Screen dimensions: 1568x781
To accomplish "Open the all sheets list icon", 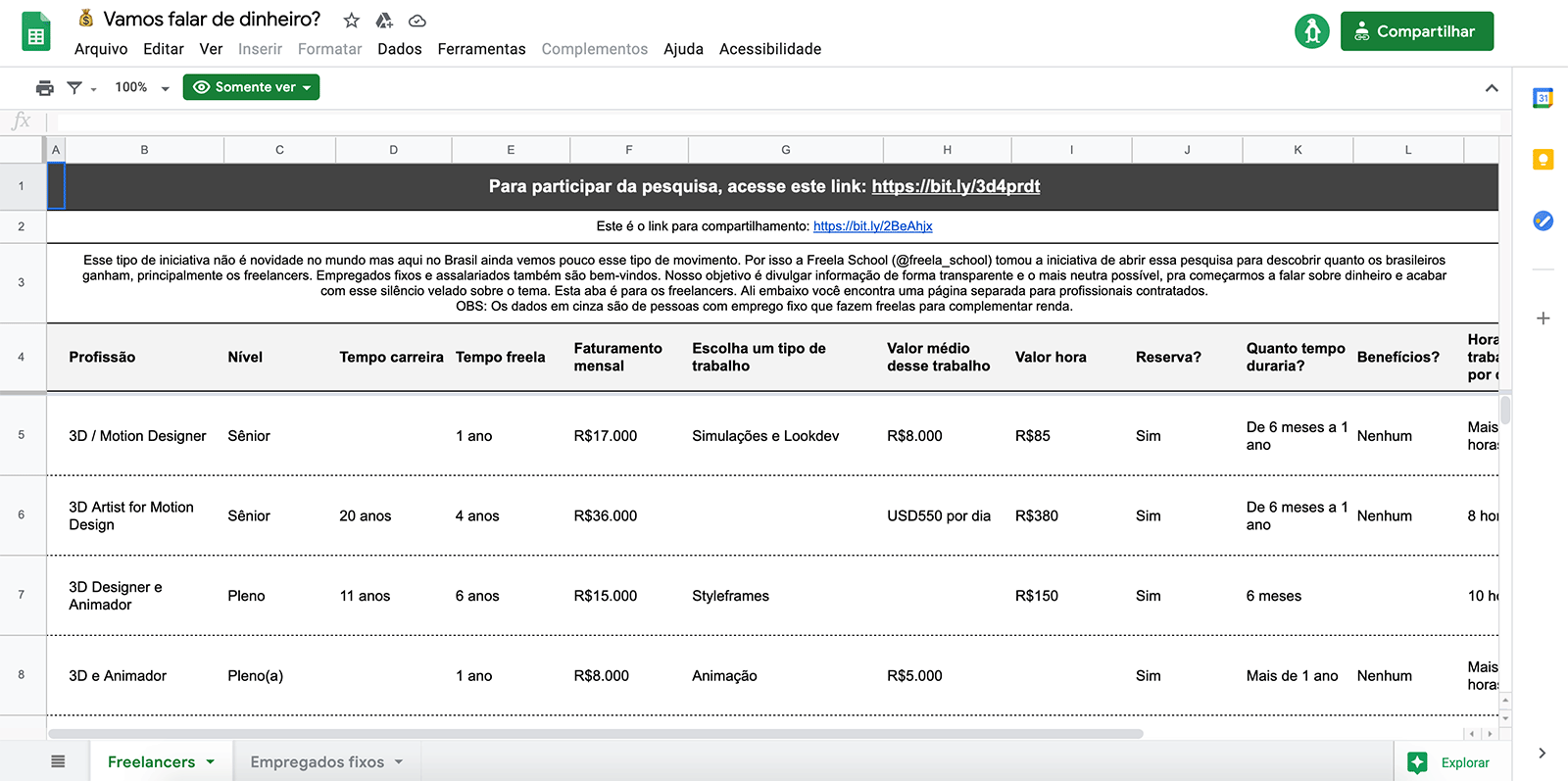I will click(58, 761).
